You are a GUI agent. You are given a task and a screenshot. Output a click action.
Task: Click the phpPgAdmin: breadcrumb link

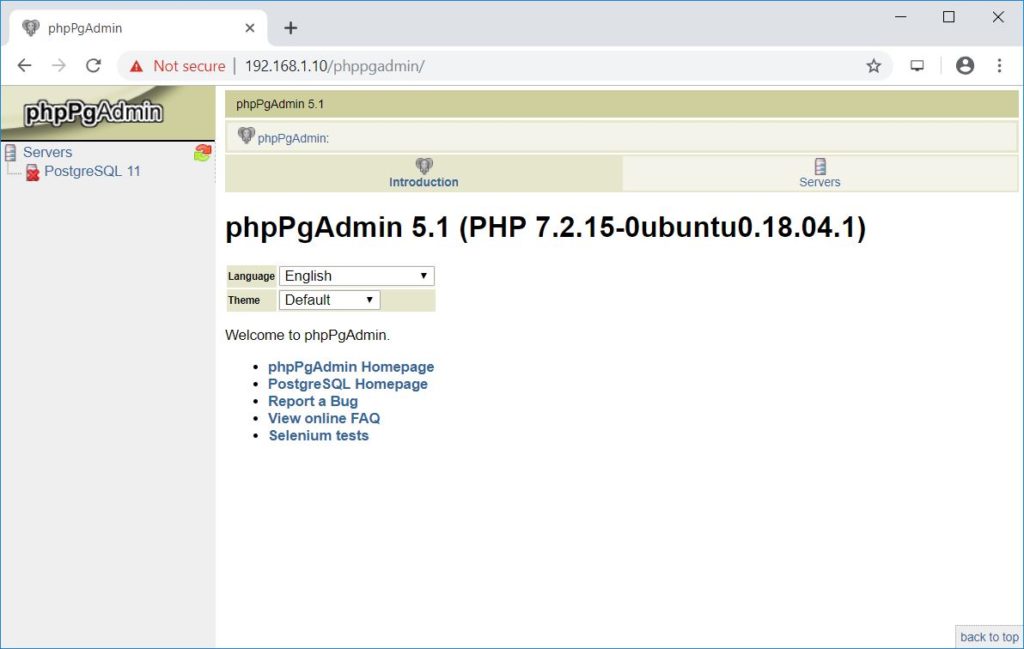pyautogui.click(x=293, y=138)
